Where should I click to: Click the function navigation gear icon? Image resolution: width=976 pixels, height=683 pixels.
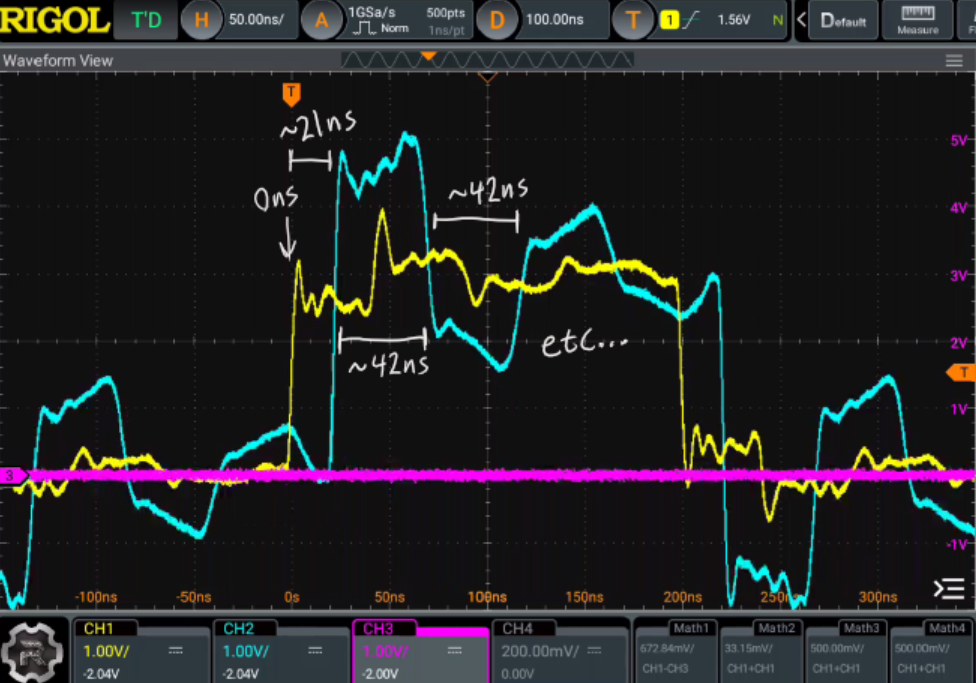33,651
